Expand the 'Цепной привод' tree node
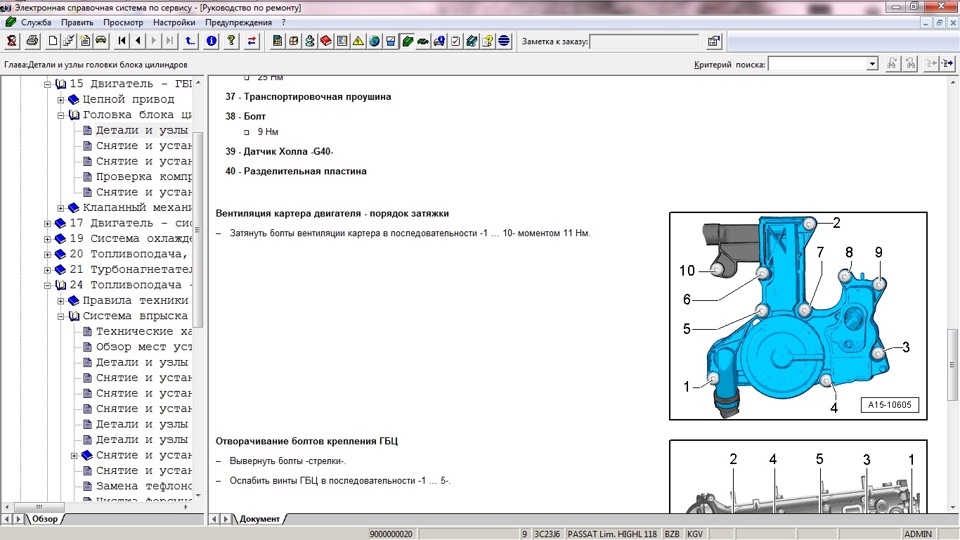 point(61,99)
